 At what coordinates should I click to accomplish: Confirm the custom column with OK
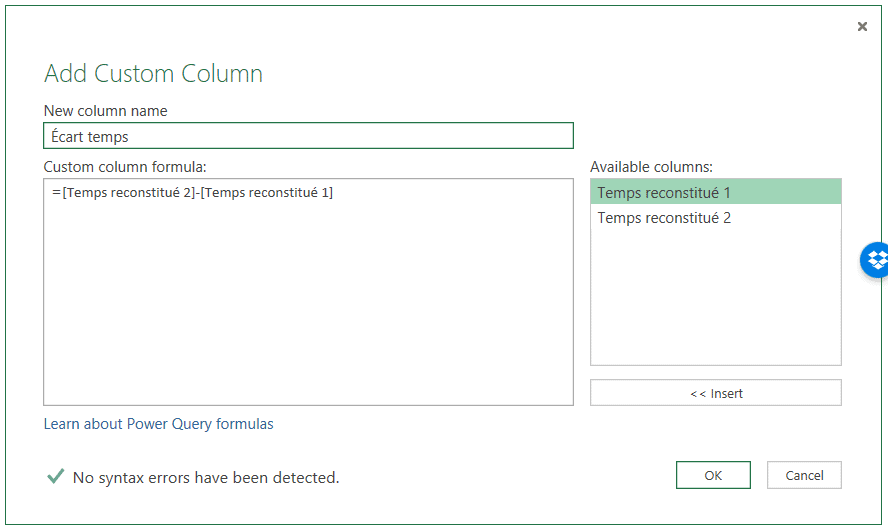pyautogui.click(x=712, y=475)
